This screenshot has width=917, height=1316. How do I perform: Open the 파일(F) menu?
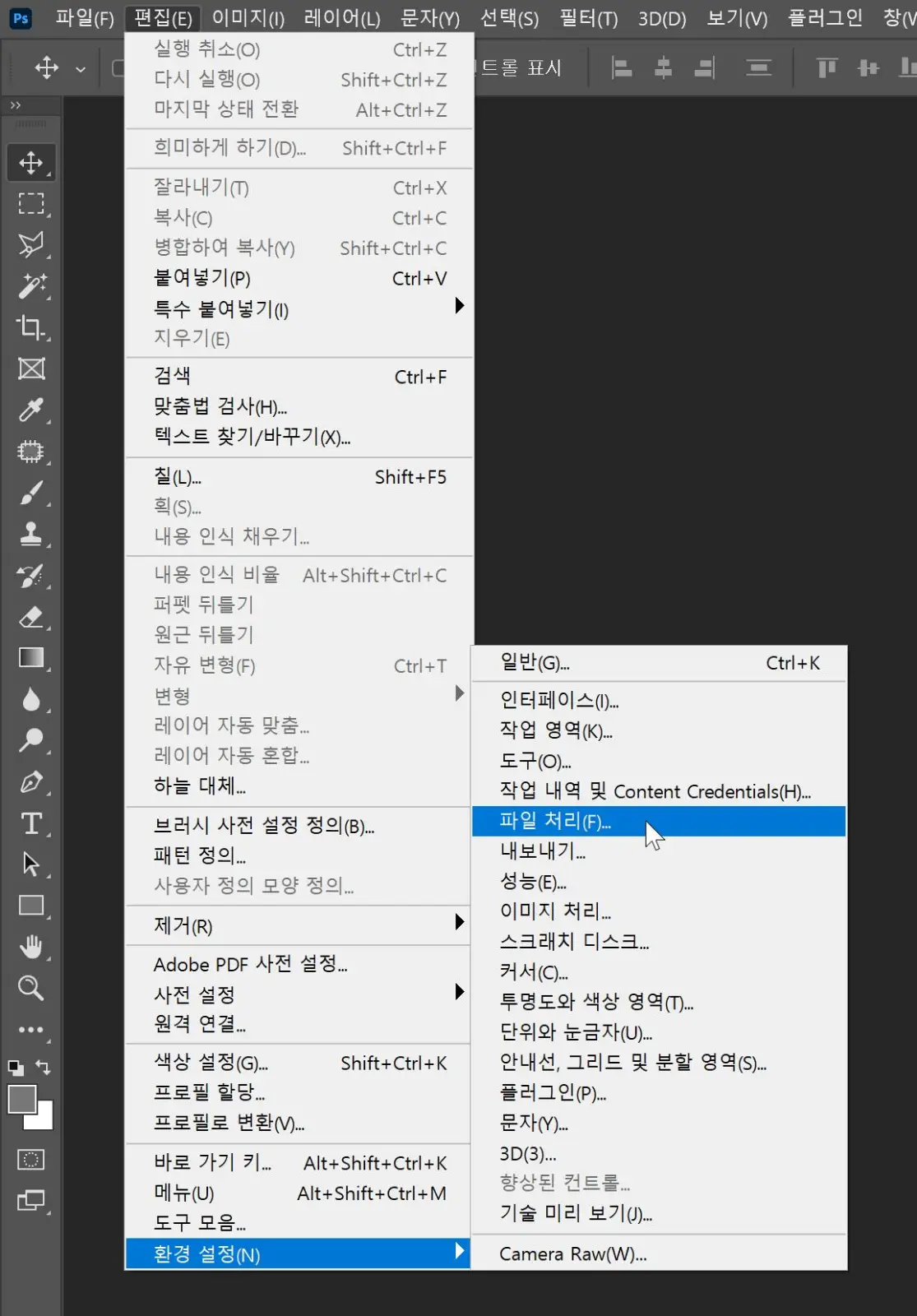85,17
